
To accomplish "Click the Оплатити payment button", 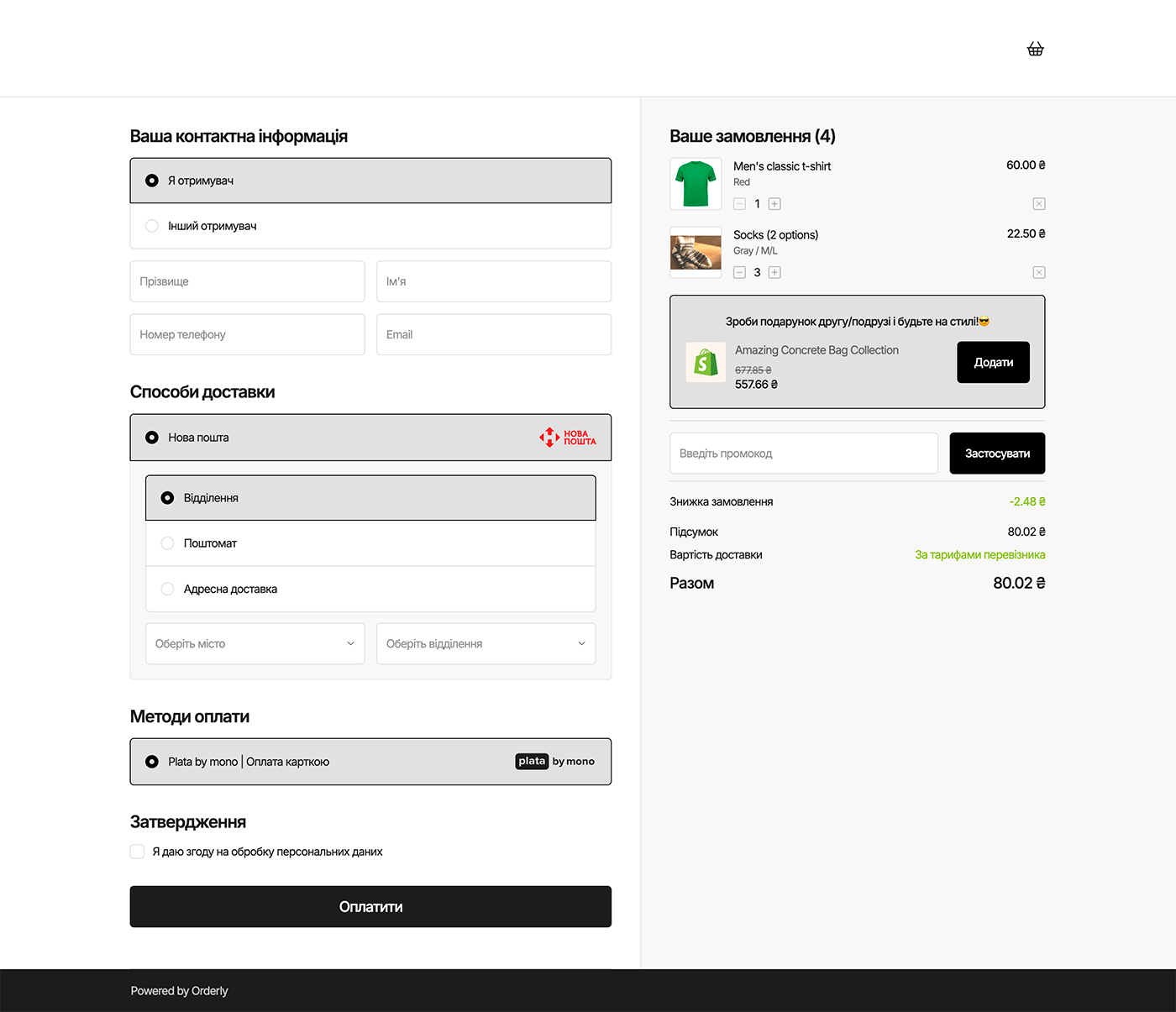I will coord(370,906).
